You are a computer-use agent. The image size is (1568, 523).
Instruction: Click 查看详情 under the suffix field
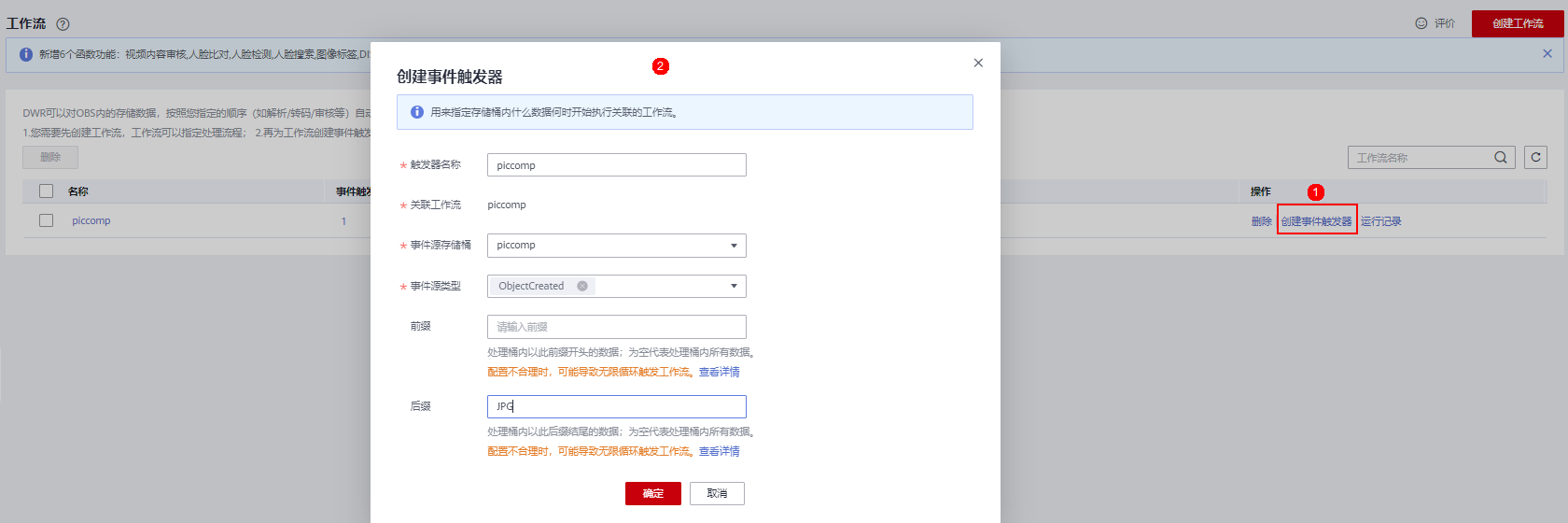coord(720,451)
